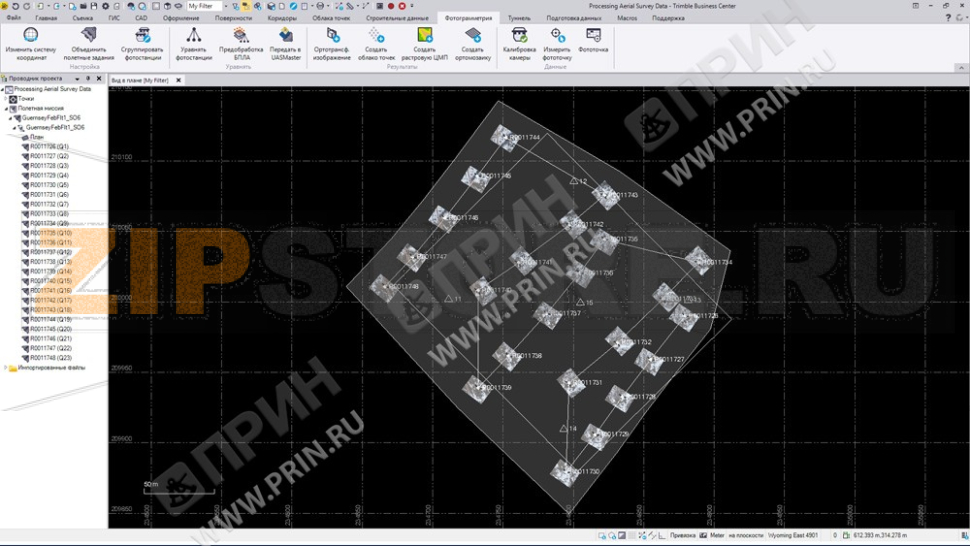
Task: Click Meter units in the status bar
Action: (717, 535)
